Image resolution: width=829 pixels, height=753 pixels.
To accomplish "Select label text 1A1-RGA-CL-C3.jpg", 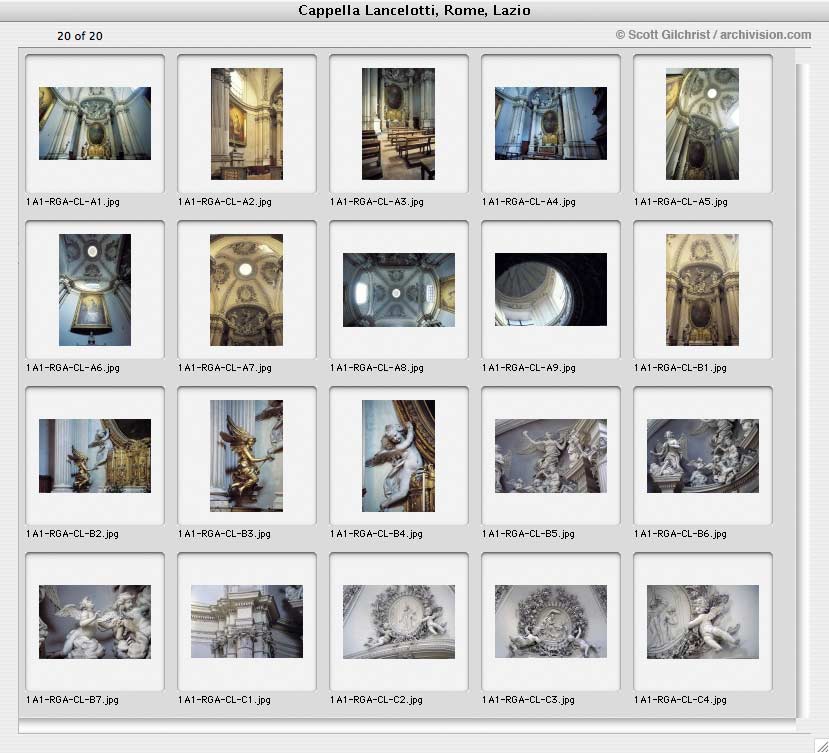I will pyautogui.click(x=528, y=700).
